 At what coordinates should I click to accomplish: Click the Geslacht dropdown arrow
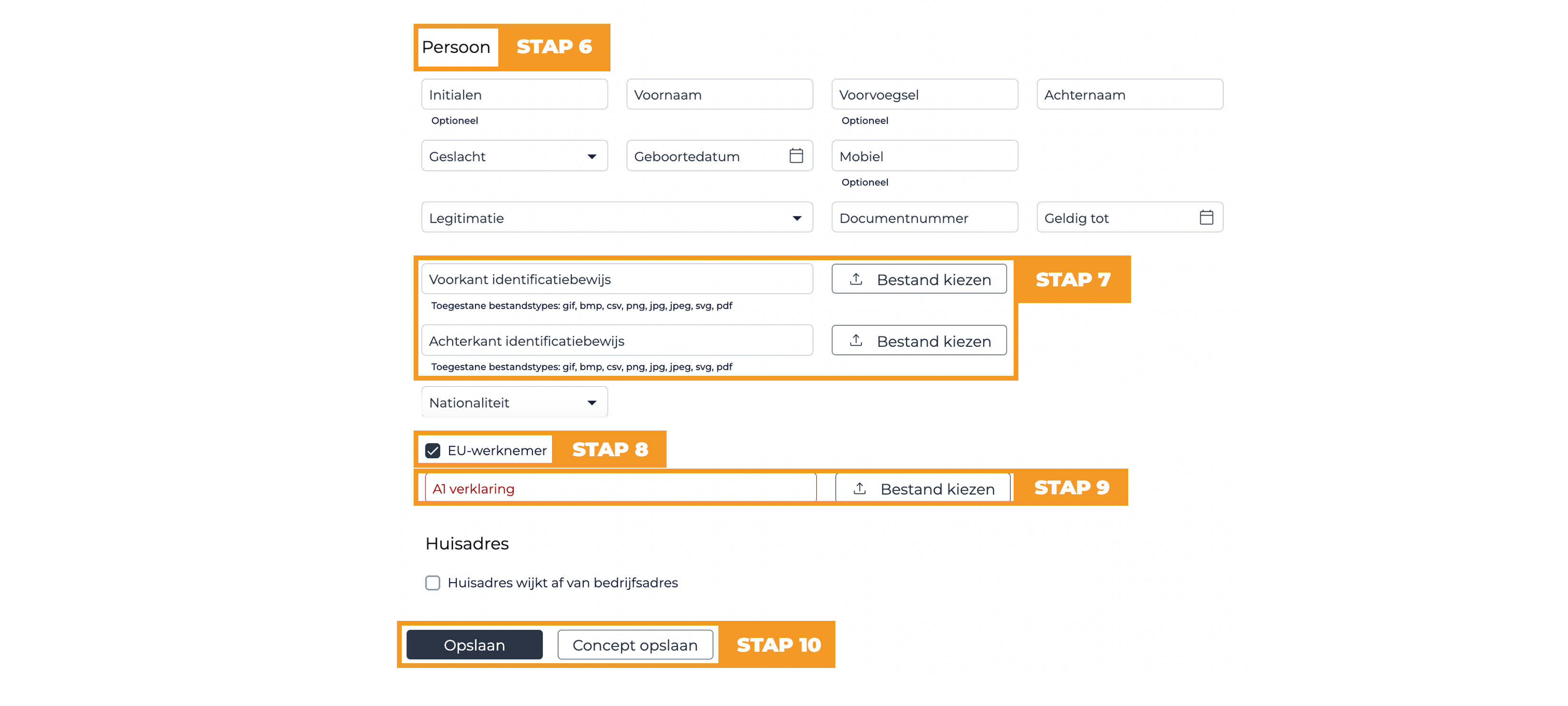coord(591,157)
